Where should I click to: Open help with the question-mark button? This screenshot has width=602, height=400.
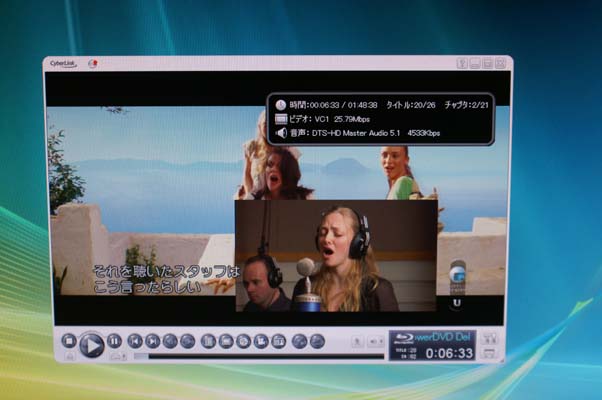click(x=462, y=63)
